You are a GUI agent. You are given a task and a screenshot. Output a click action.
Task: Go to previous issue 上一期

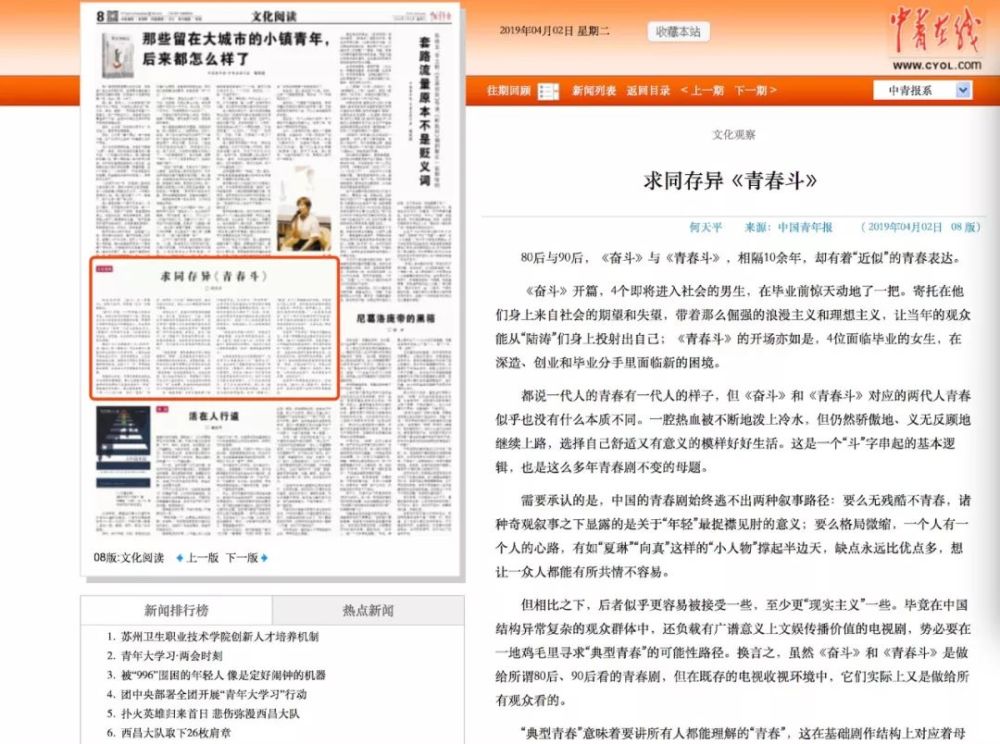coord(702,91)
